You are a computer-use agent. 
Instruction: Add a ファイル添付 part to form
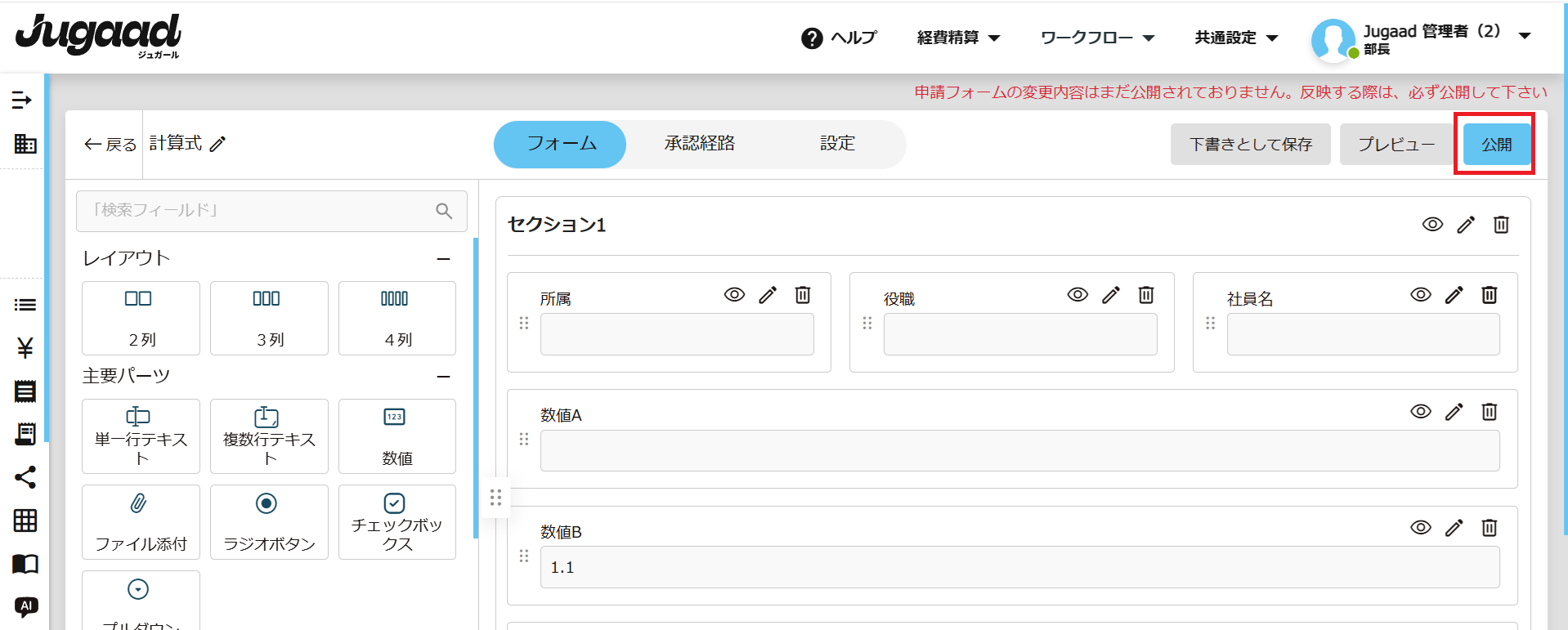[141, 521]
